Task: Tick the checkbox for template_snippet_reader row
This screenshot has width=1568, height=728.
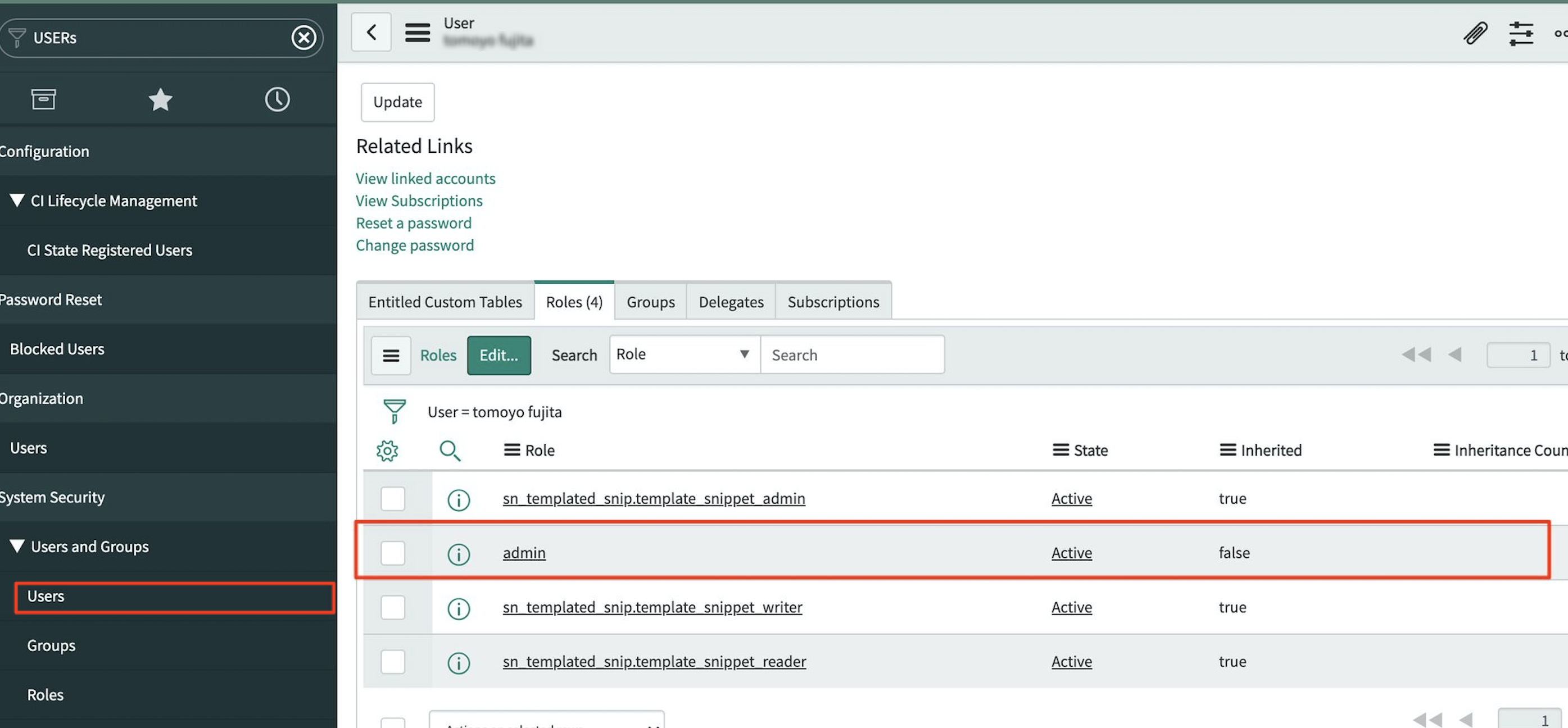Action: point(393,662)
